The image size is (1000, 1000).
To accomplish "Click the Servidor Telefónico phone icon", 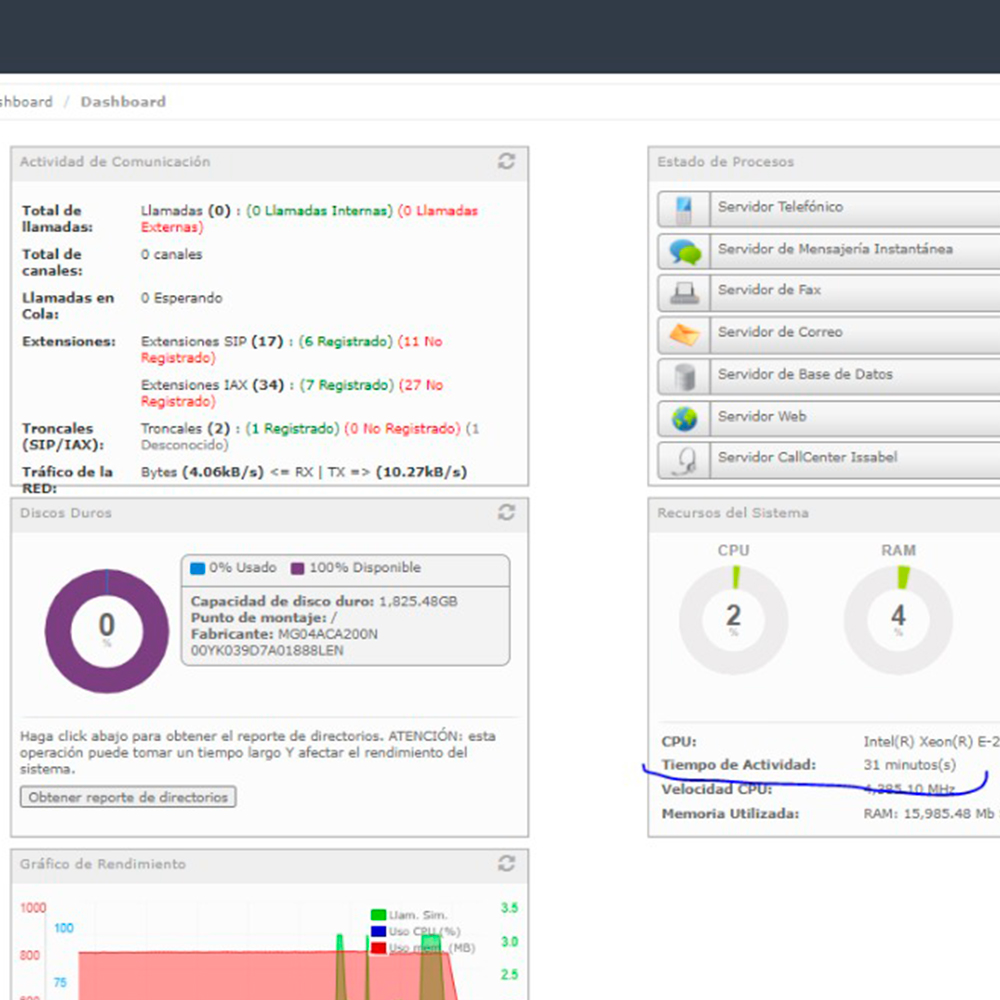I will (685, 209).
